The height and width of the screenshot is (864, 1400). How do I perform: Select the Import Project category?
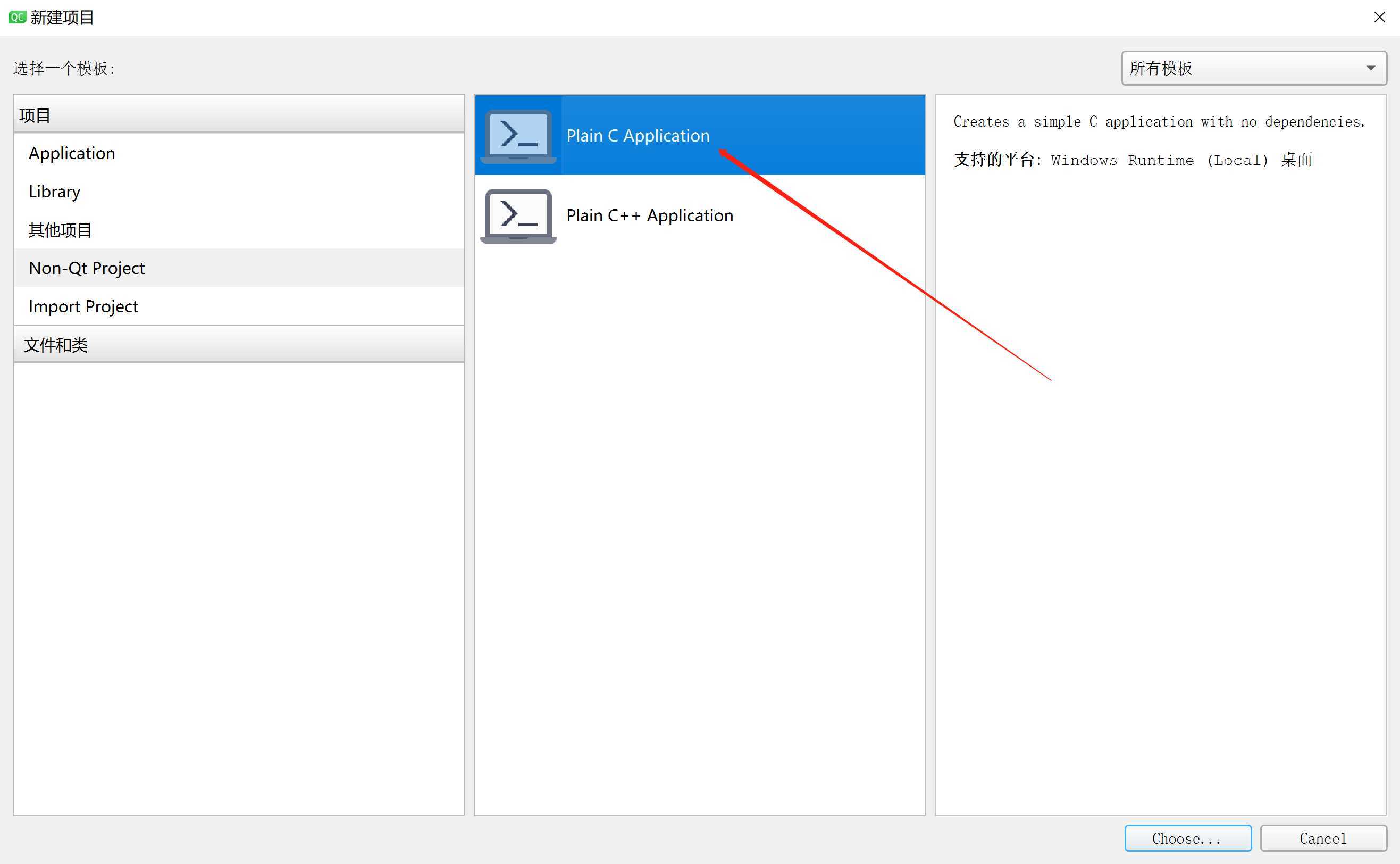point(239,306)
